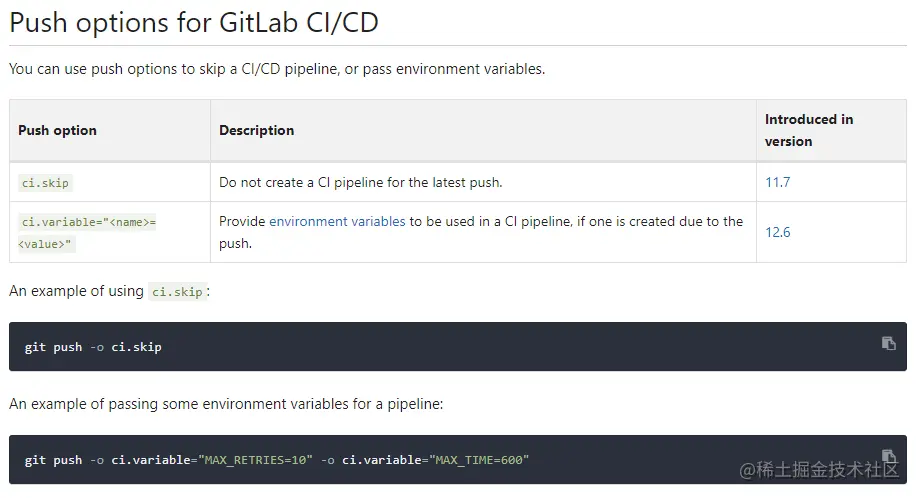918x498 pixels.
Task: Click the Push options for GitLab CI/CD heading
Action: point(194,22)
